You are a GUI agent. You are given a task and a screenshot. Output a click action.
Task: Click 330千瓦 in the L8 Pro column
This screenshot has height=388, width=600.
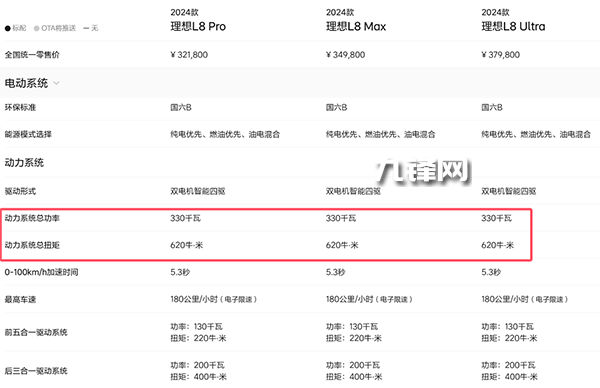tap(186, 218)
